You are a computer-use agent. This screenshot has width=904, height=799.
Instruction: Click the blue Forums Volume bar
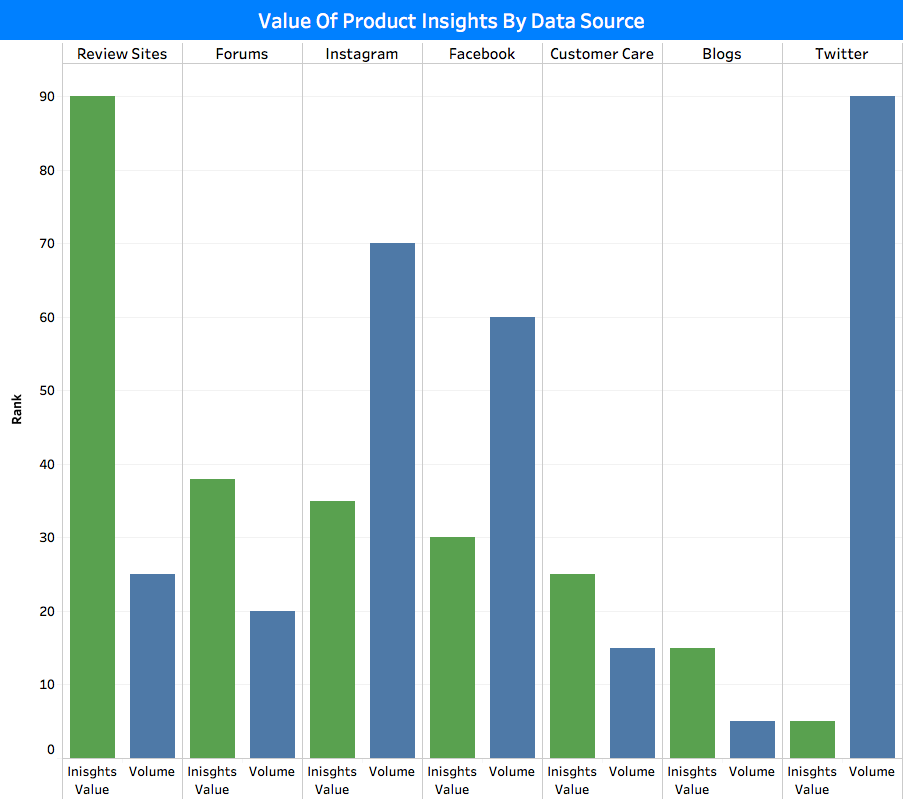coord(272,684)
